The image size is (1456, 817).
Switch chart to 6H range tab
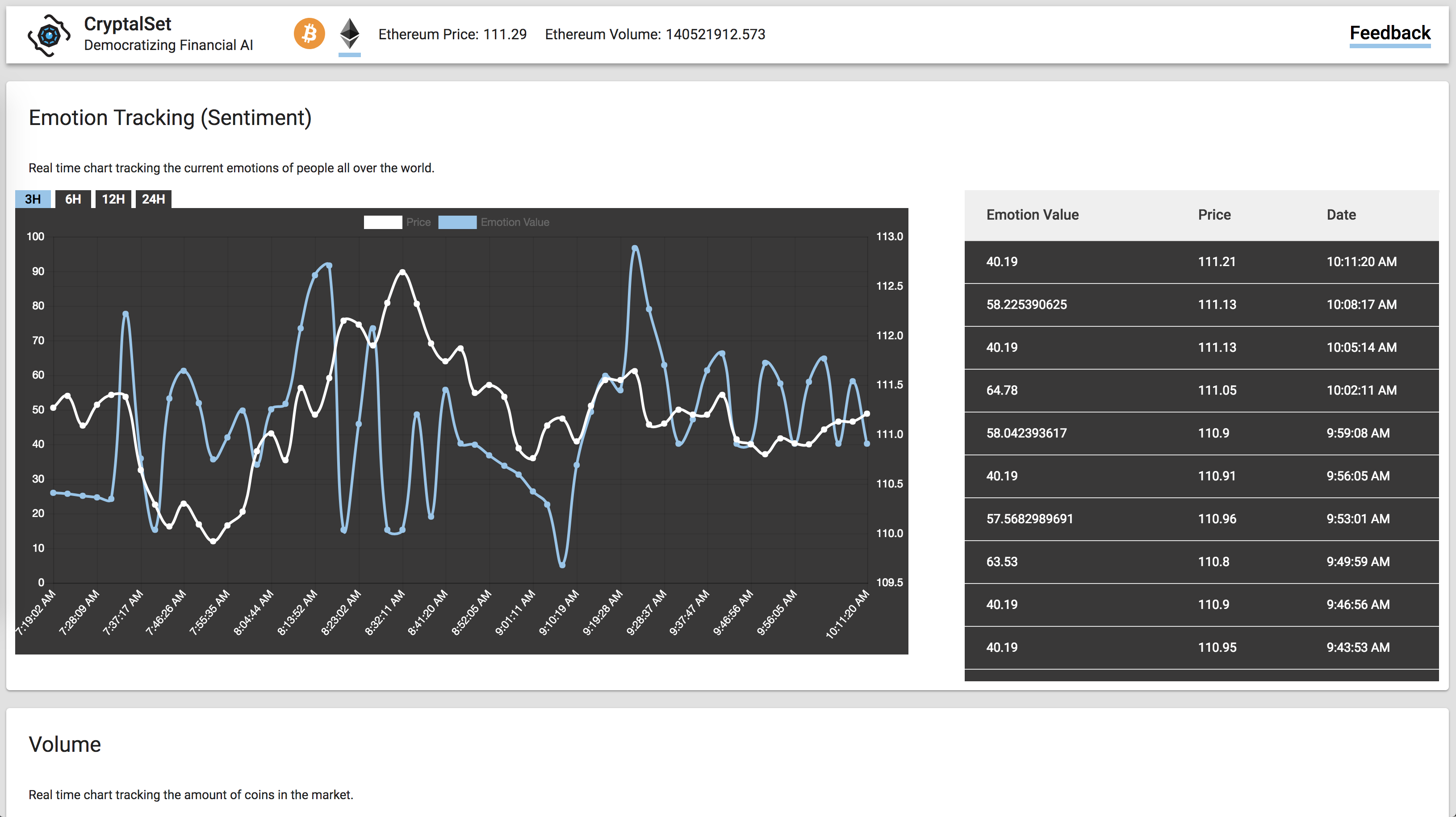point(73,199)
